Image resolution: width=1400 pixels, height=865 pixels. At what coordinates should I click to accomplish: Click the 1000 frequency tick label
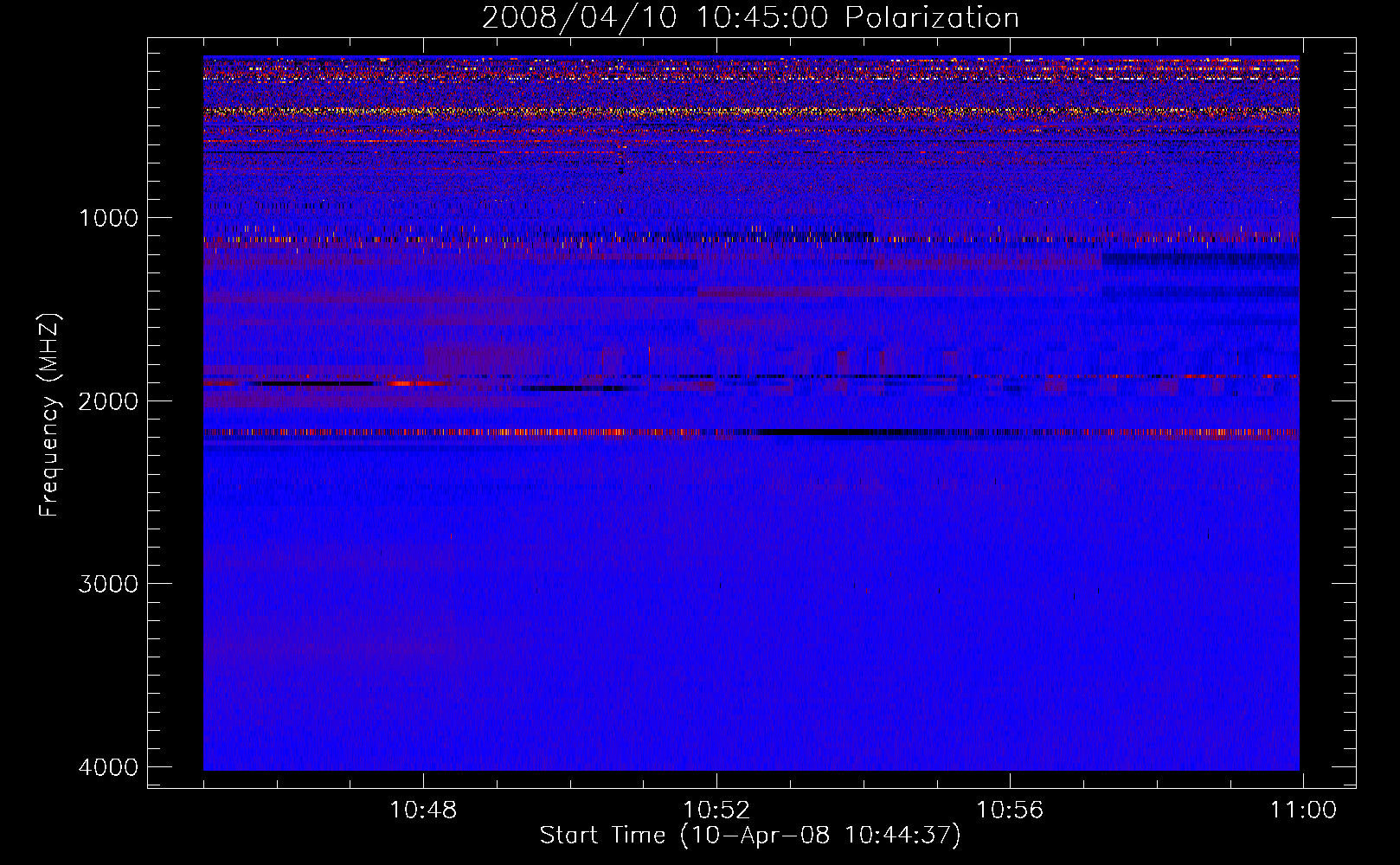tap(108, 218)
